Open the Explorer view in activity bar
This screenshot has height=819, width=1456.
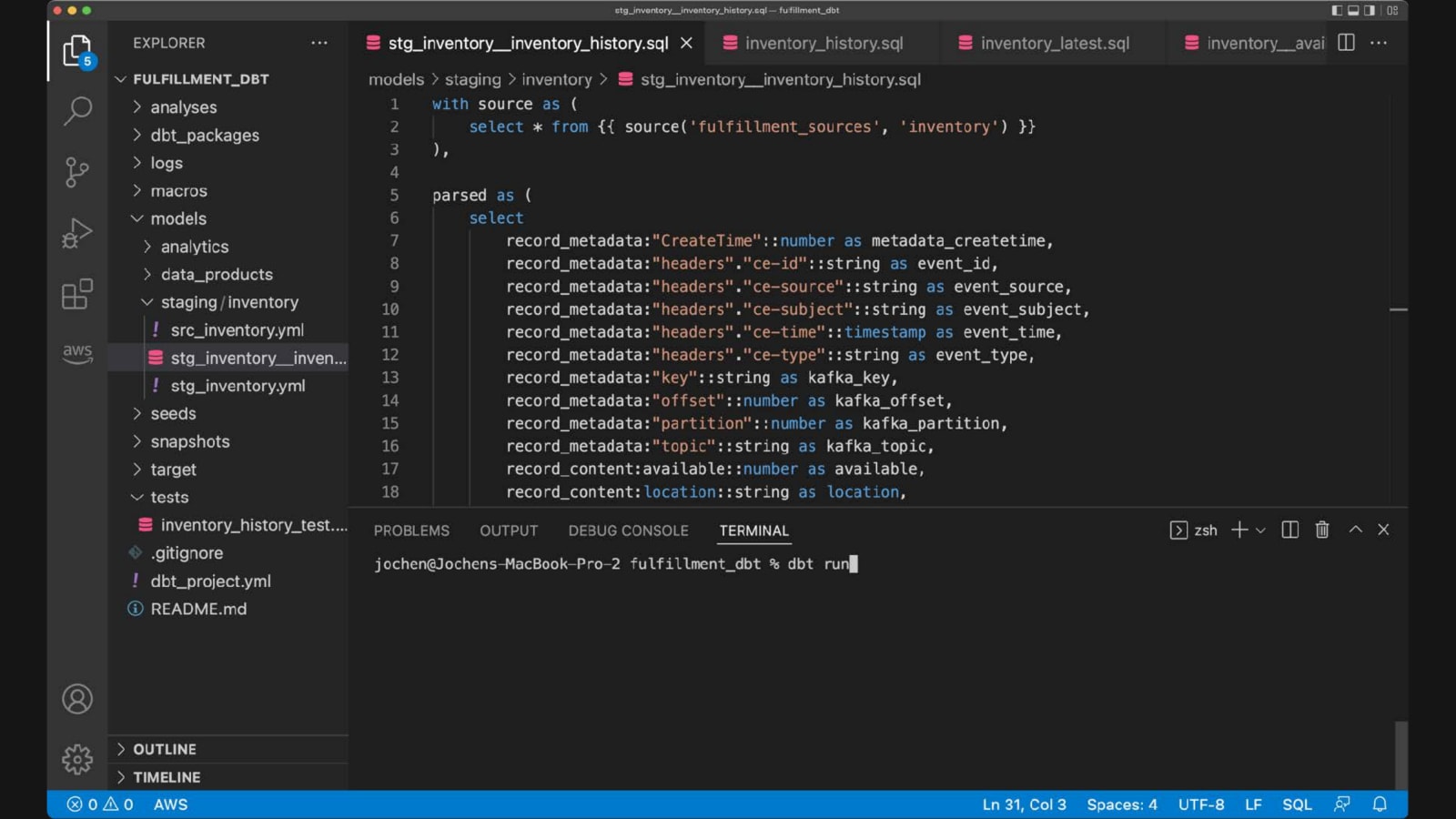tap(77, 51)
